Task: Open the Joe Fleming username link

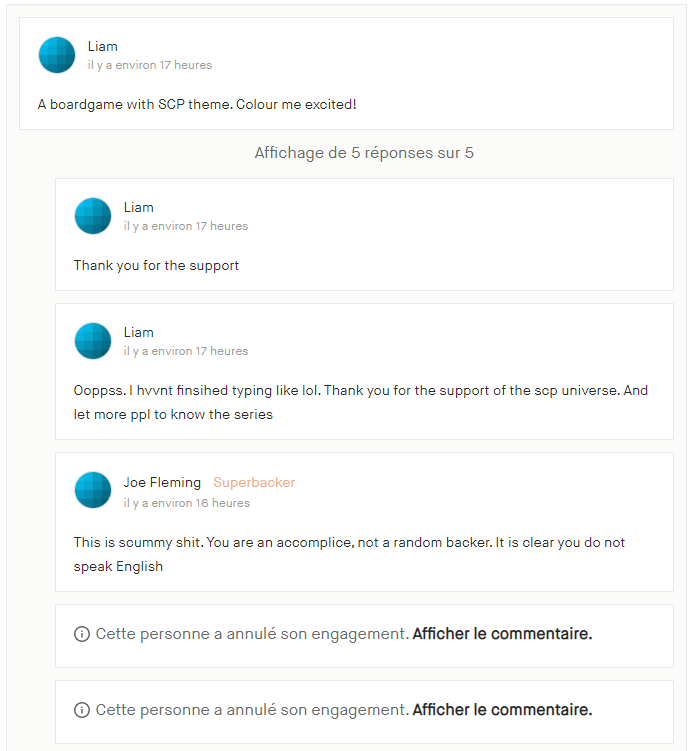Action: (162, 483)
